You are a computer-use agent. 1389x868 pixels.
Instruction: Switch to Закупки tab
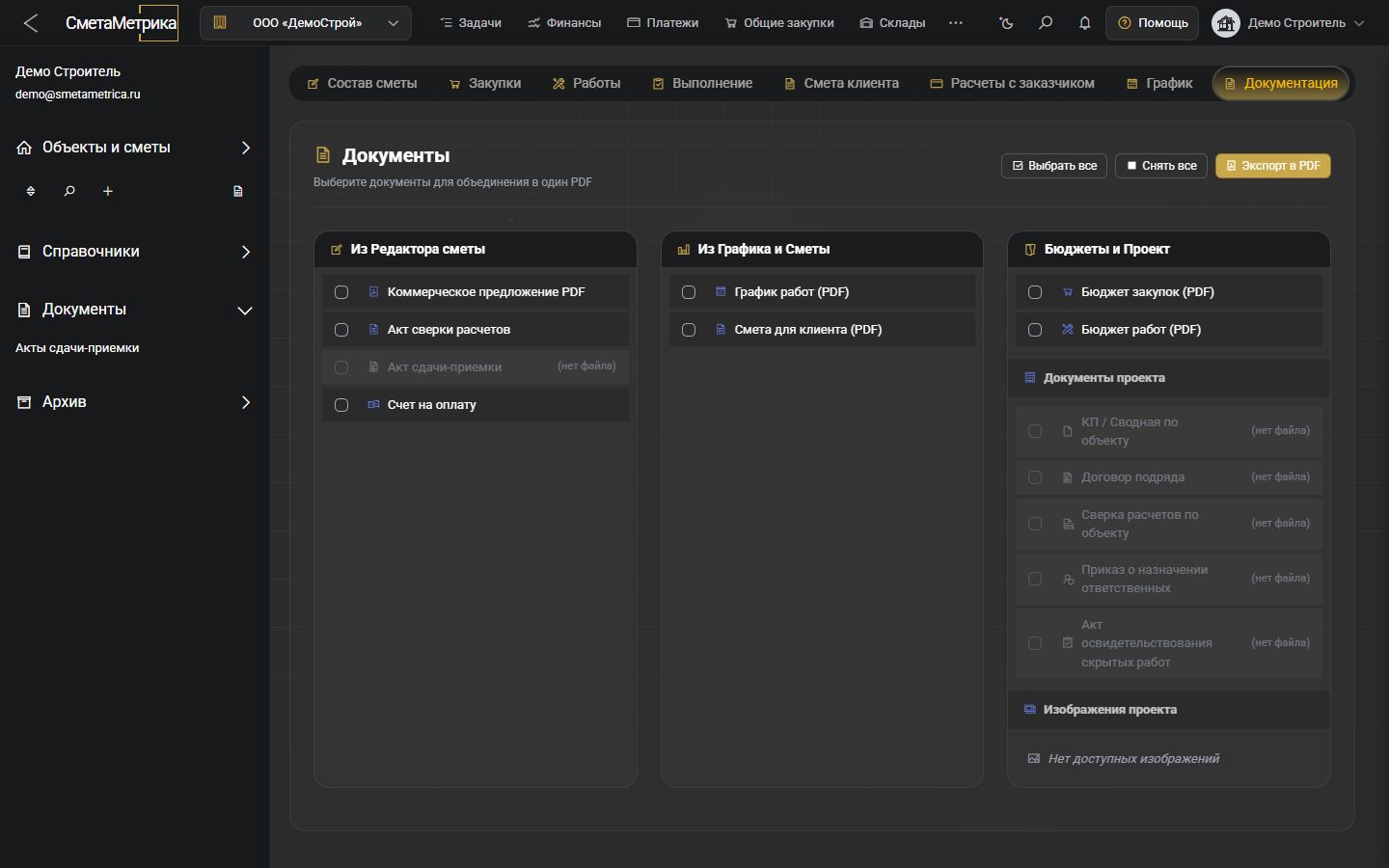(x=485, y=84)
